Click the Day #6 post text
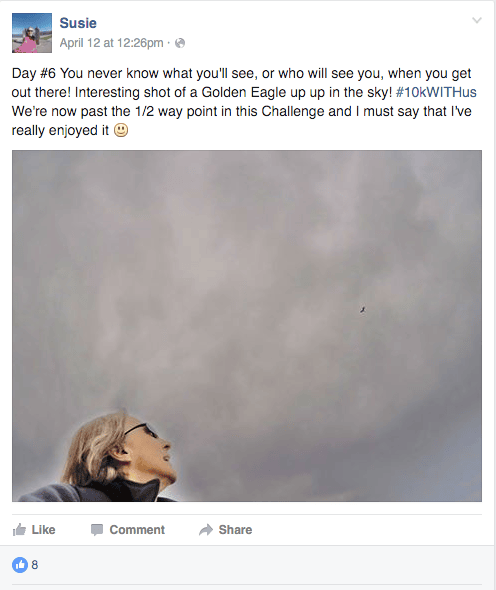 tap(244, 102)
